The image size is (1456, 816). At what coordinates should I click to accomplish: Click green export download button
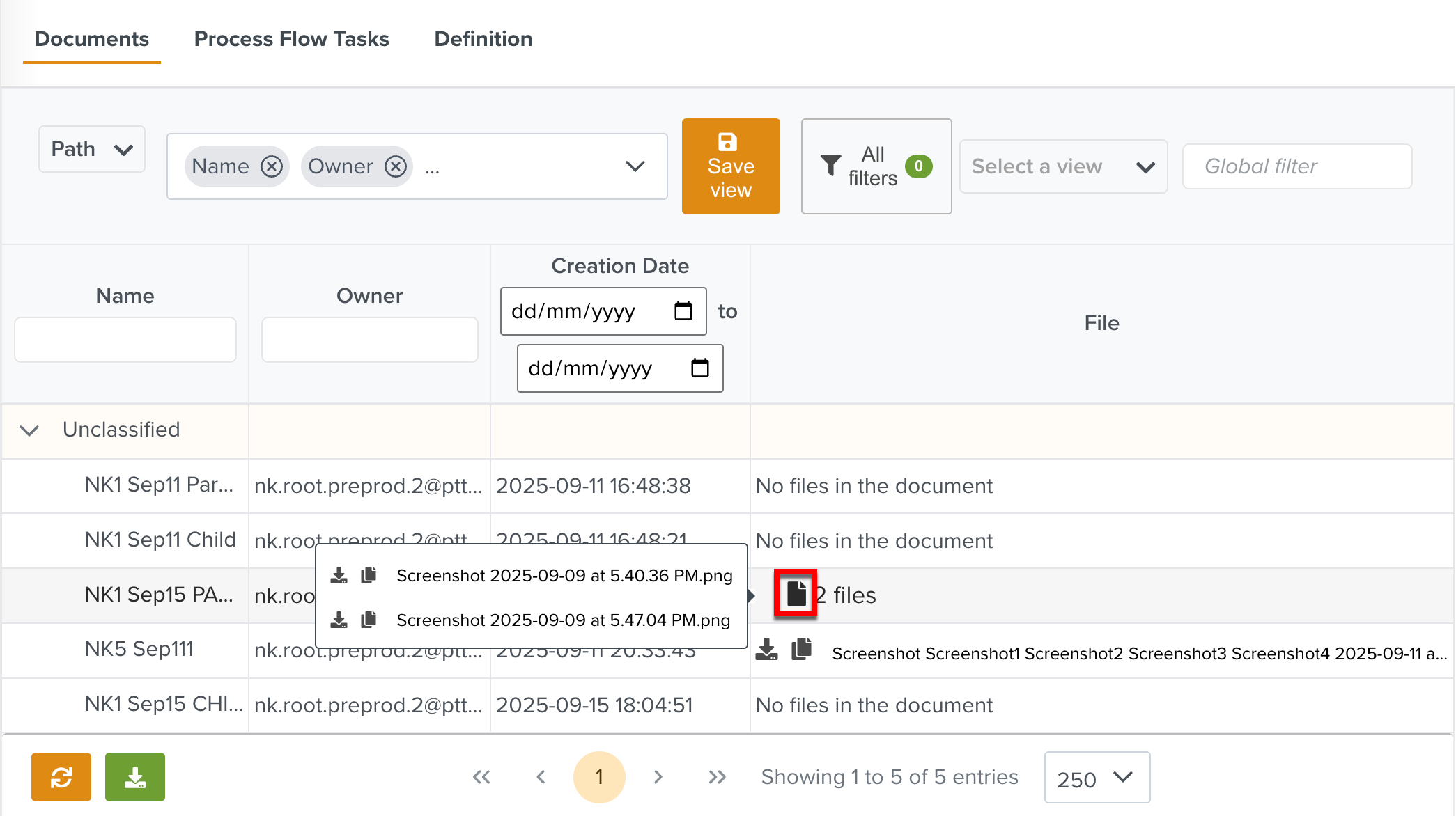135,777
